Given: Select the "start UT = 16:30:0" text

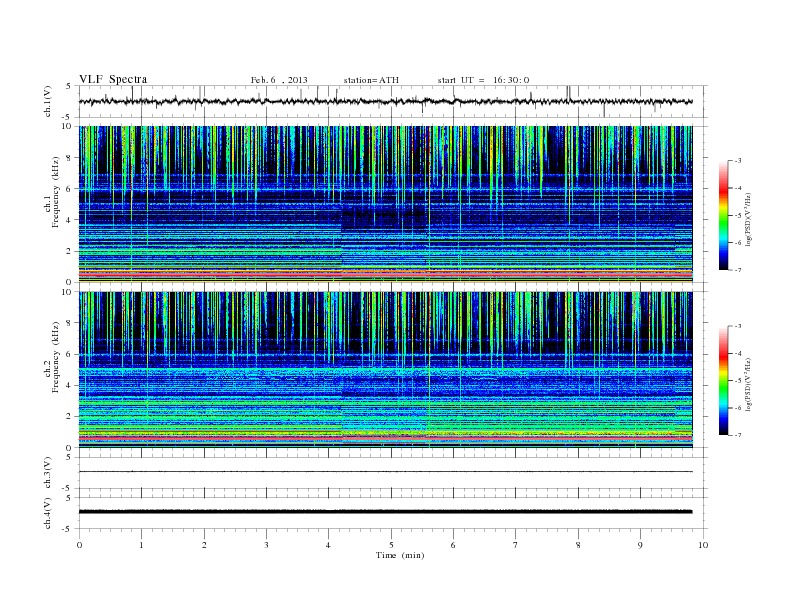Looking at the screenshot, I should (483, 80).
